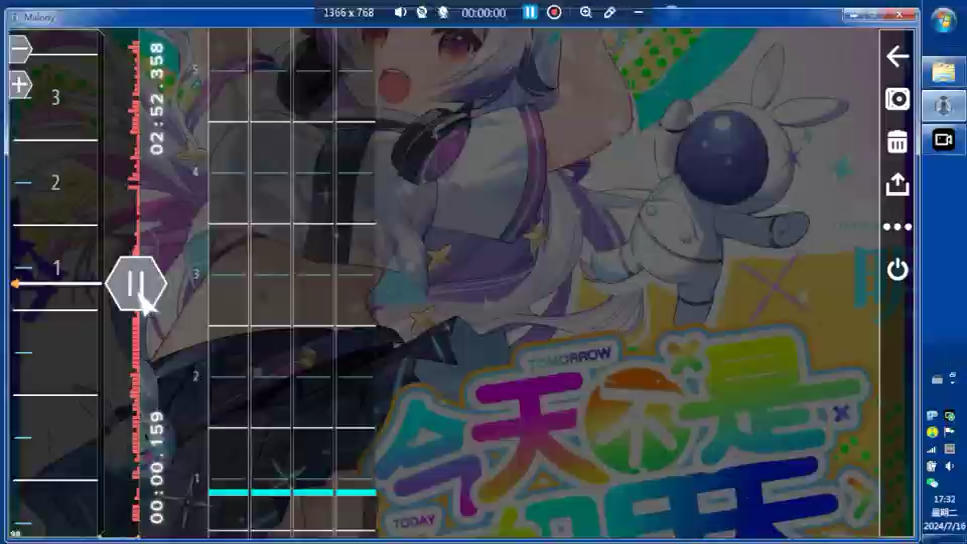Screen dimensions: 967x544
Task: Toggle the recorder webcam icon
Action: tap(422, 12)
